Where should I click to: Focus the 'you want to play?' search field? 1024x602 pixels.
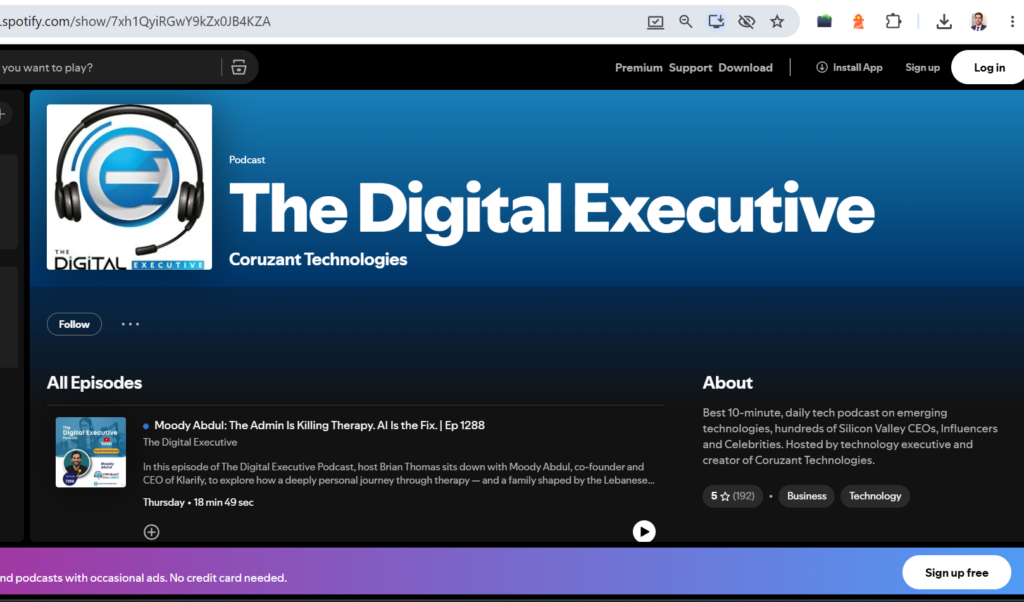pyautogui.click(x=108, y=67)
